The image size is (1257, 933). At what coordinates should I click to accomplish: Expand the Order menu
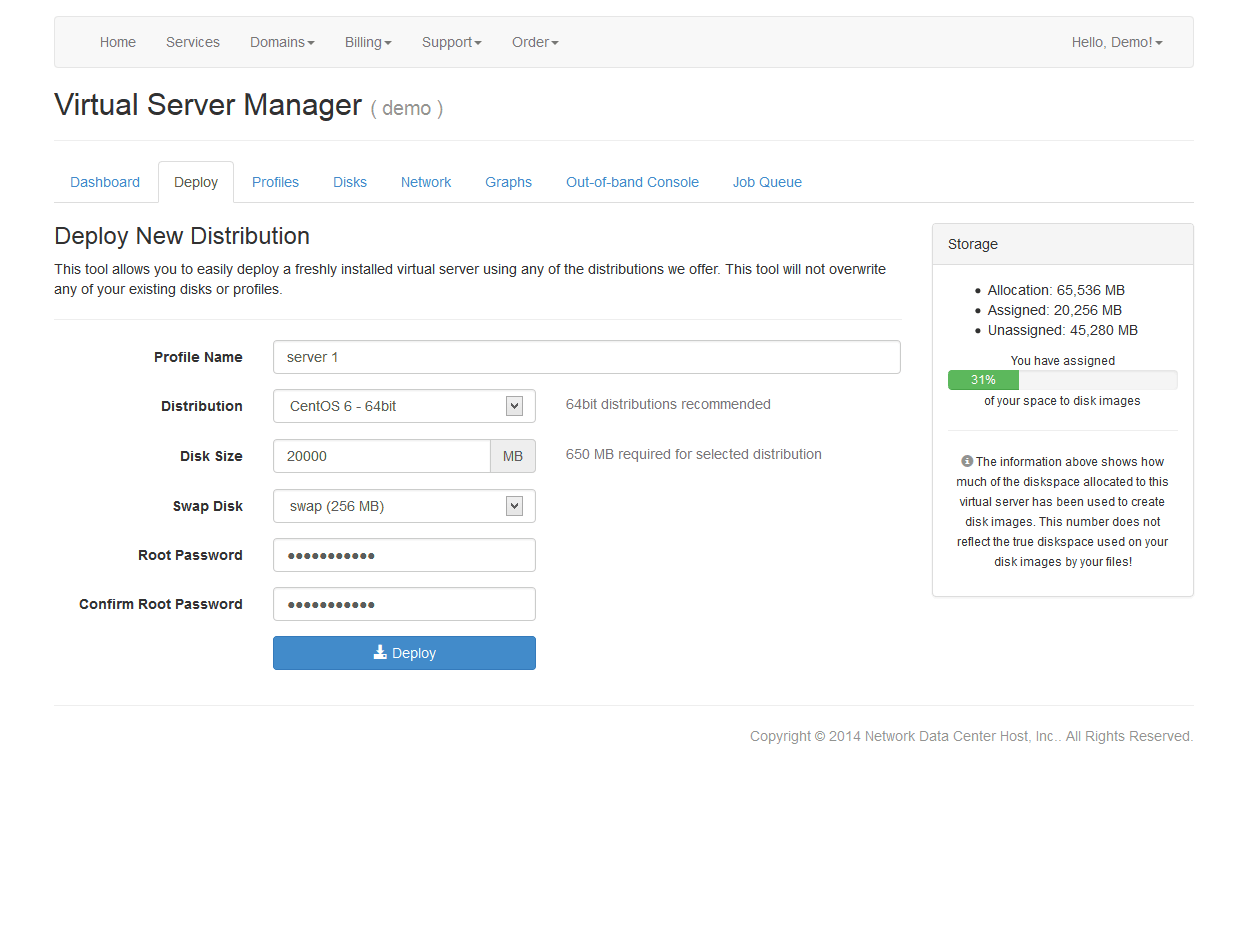(x=535, y=42)
